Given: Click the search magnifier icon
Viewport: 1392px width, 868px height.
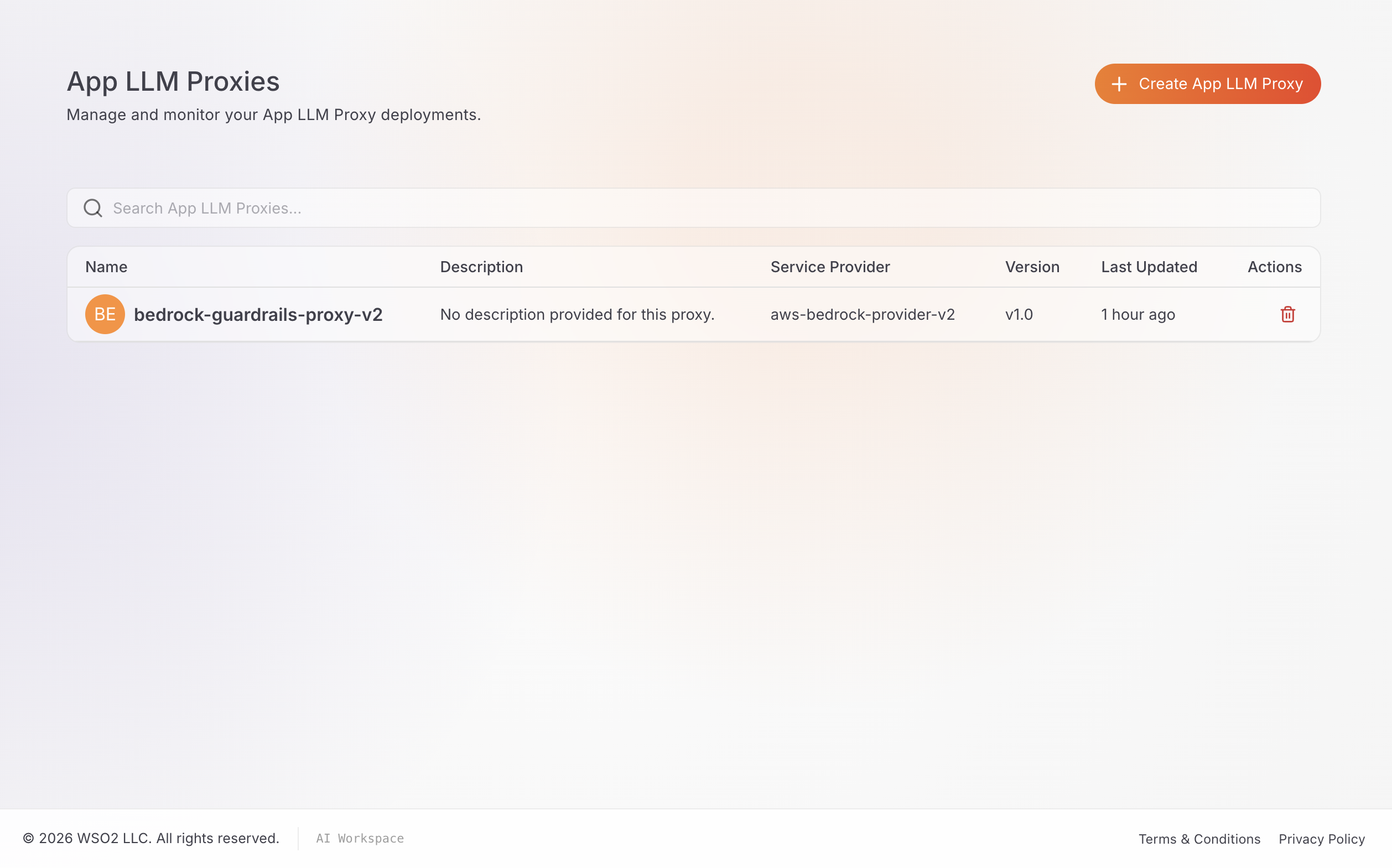Looking at the screenshot, I should point(93,208).
